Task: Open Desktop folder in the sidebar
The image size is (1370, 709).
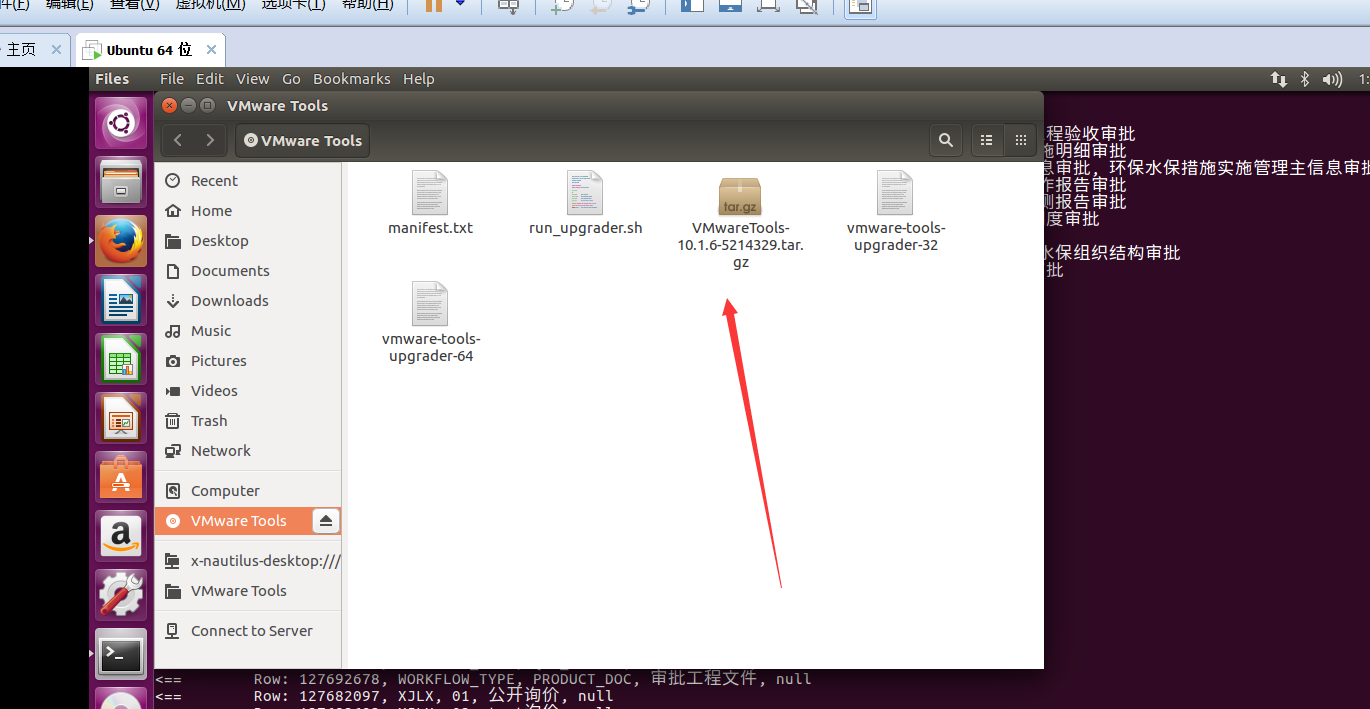Action: [x=248, y=241]
